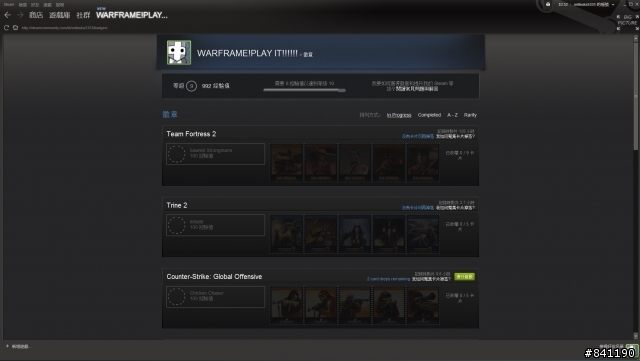The width and height of the screenshot is (640, 361).
Task: Click the XP progress bar to level 10
Action: pyautogui.click(x=304, y=90)
